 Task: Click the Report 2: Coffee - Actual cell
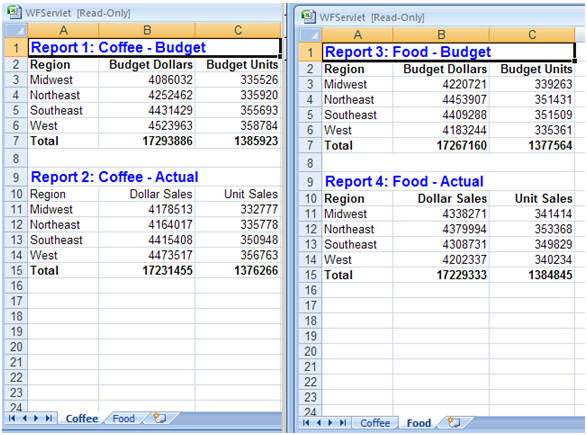click(114, 177)
